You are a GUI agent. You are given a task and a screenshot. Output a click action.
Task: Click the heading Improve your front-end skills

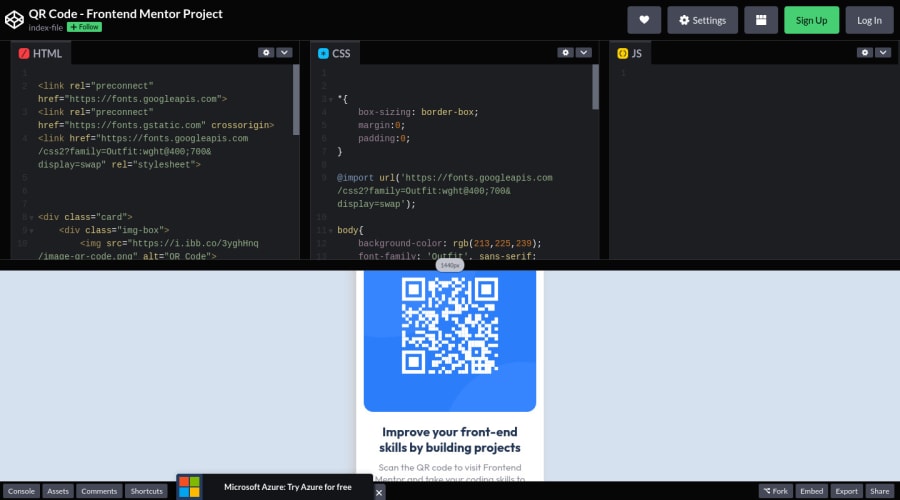point(450,440)
